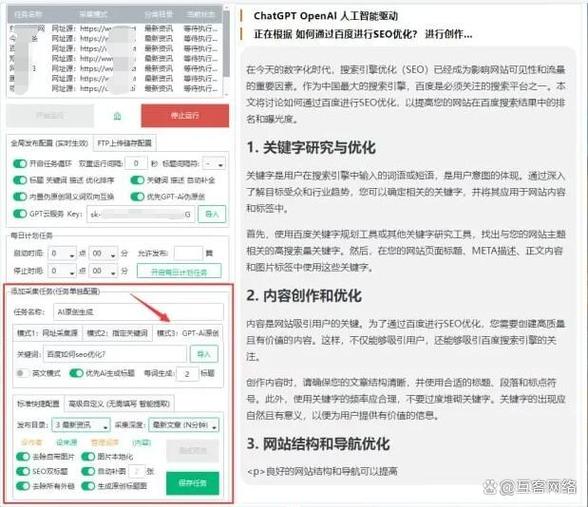The width and height of the screenshot is (588, 507).
Task: Click the GPT Key sk- input field
Action: coord(141,214)
